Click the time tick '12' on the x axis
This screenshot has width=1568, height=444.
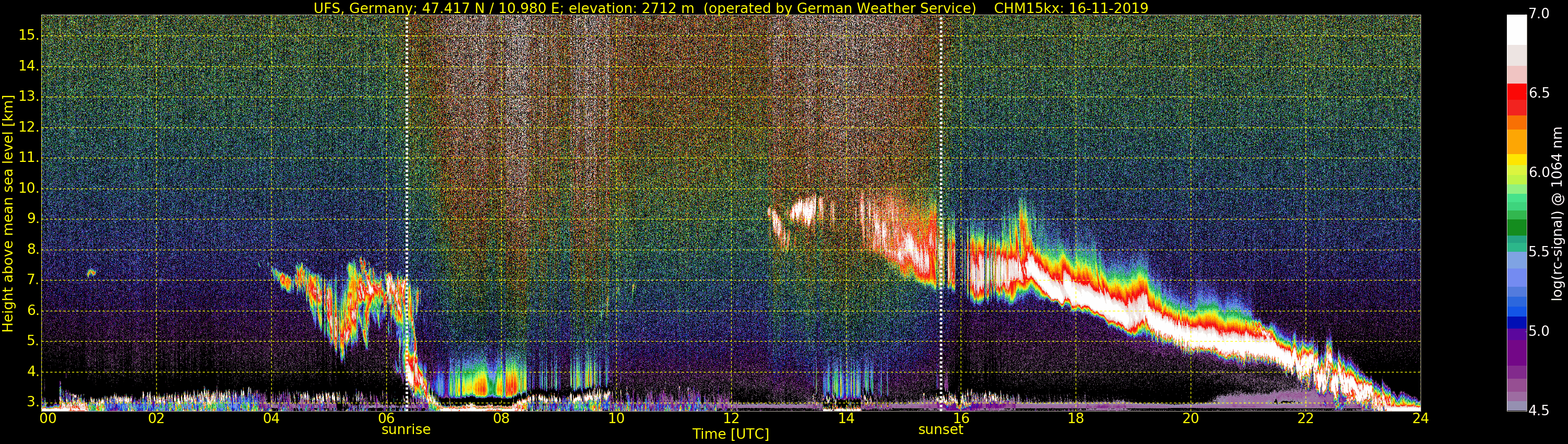coord(731,418)
